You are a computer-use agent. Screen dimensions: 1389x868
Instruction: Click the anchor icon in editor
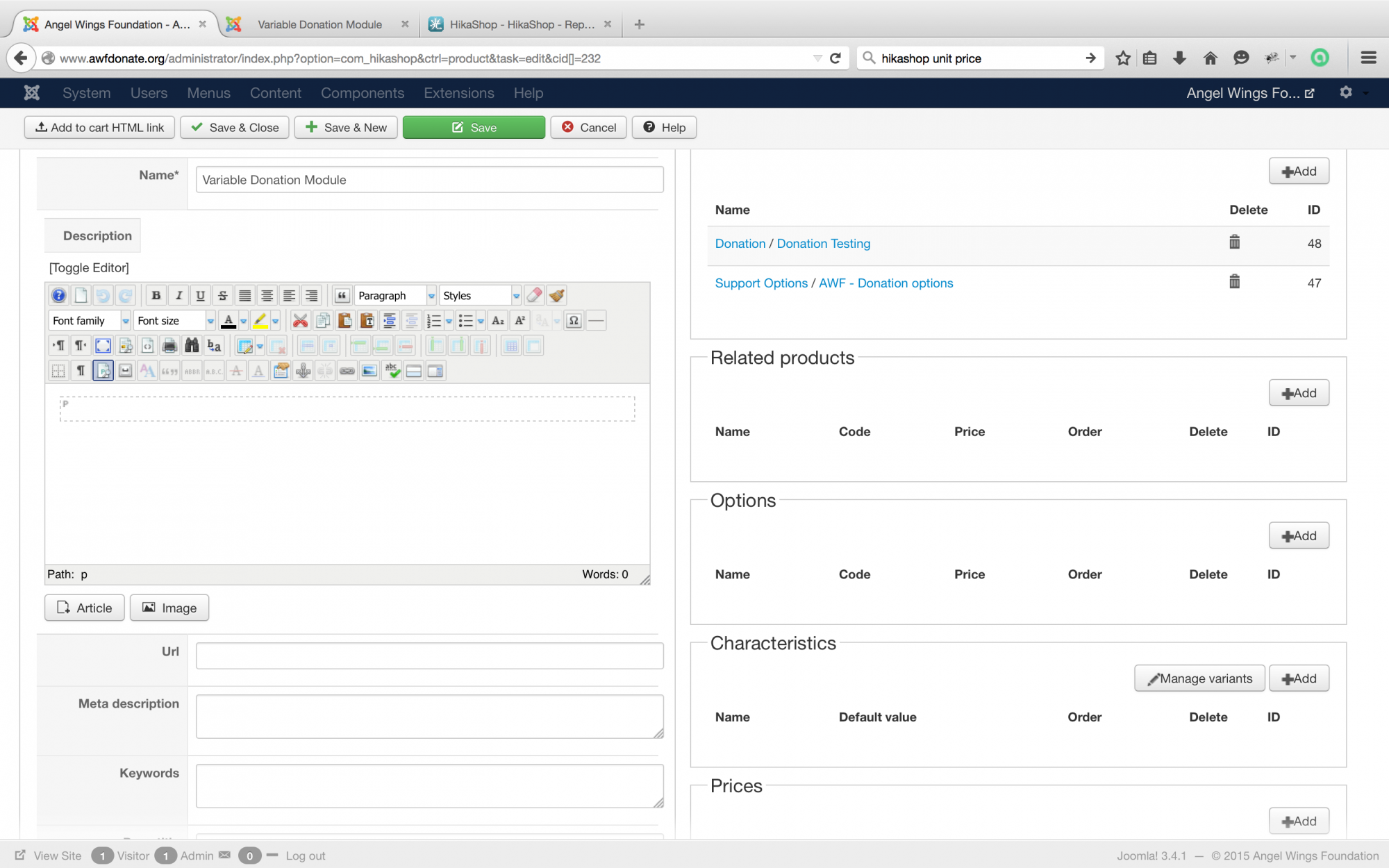point(303,371)
